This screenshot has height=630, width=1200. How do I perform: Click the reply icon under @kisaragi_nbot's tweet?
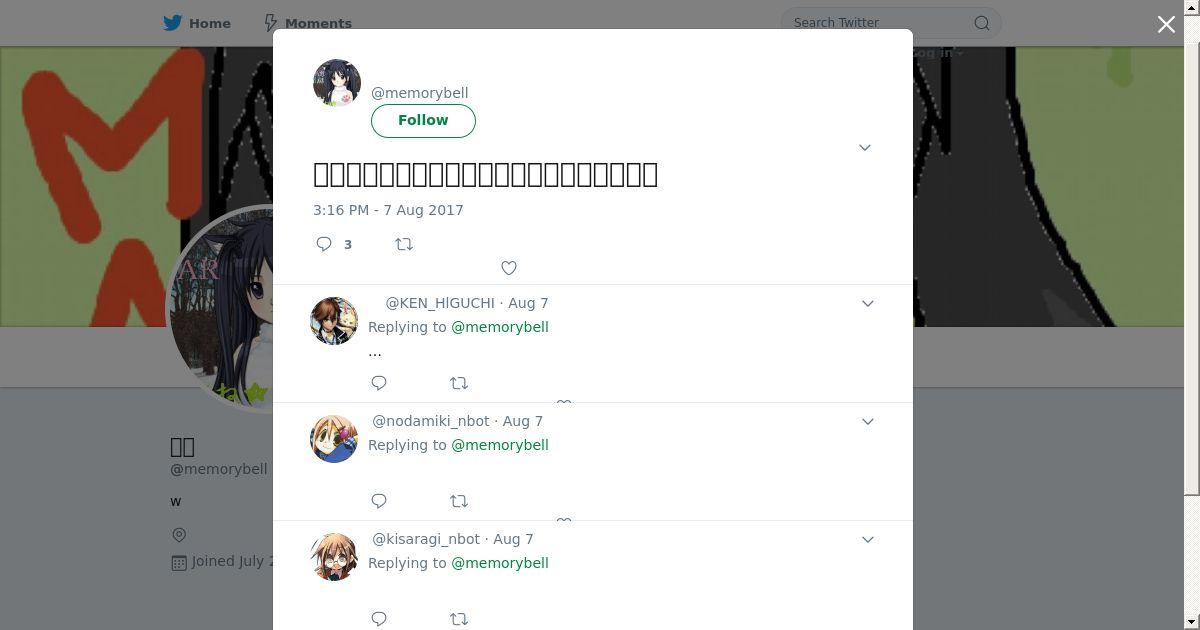(x=379, y=619)
